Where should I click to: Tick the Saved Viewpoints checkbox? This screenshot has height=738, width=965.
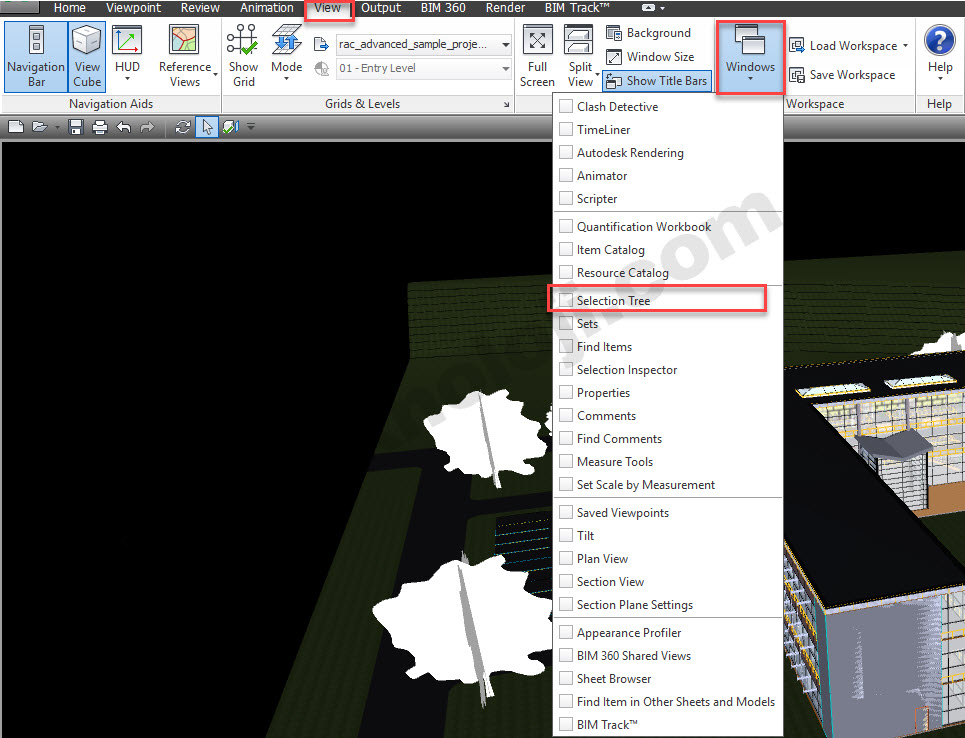pyautogui.click(x=566, y=513)
